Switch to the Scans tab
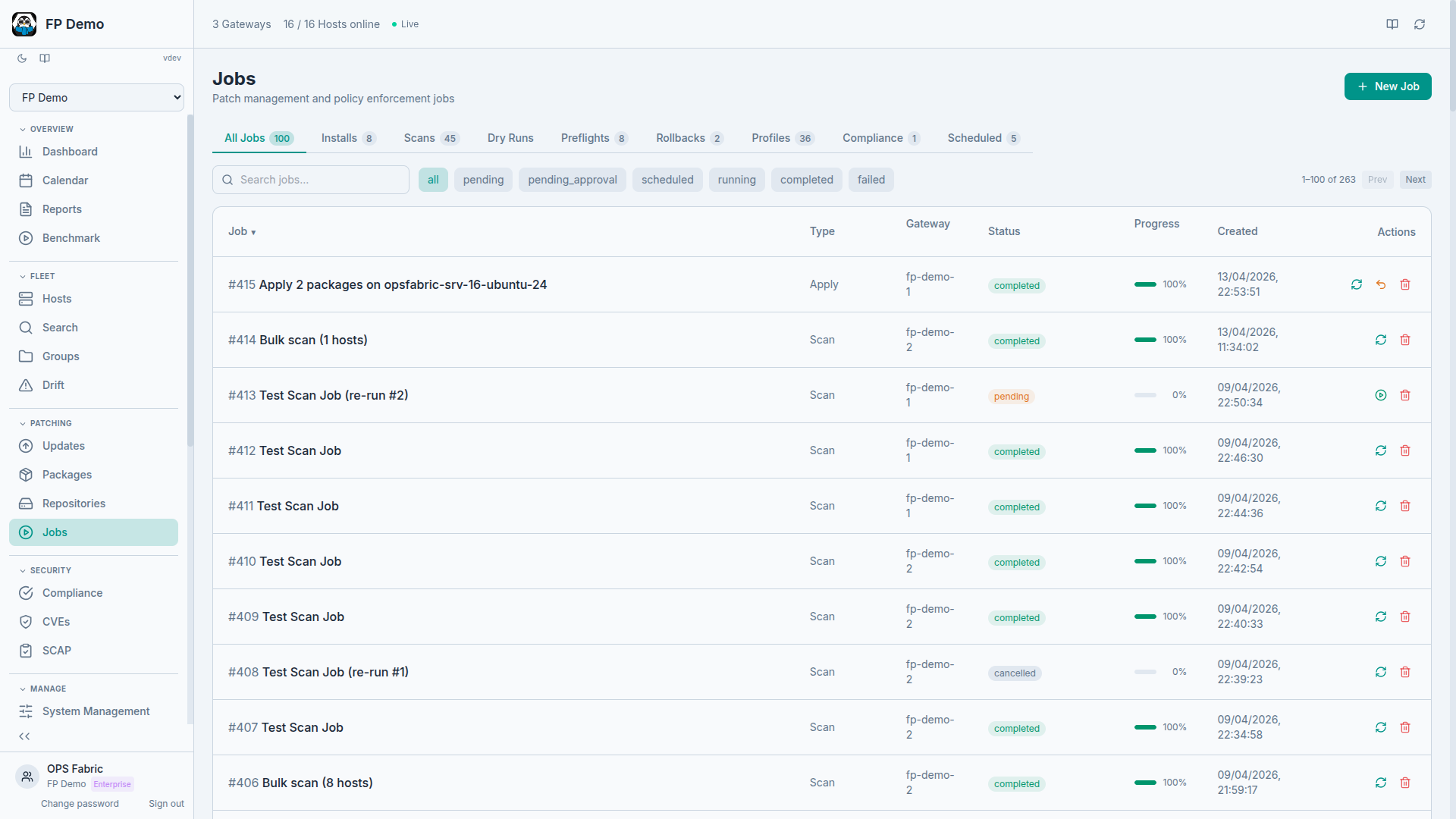 (418, 138)
